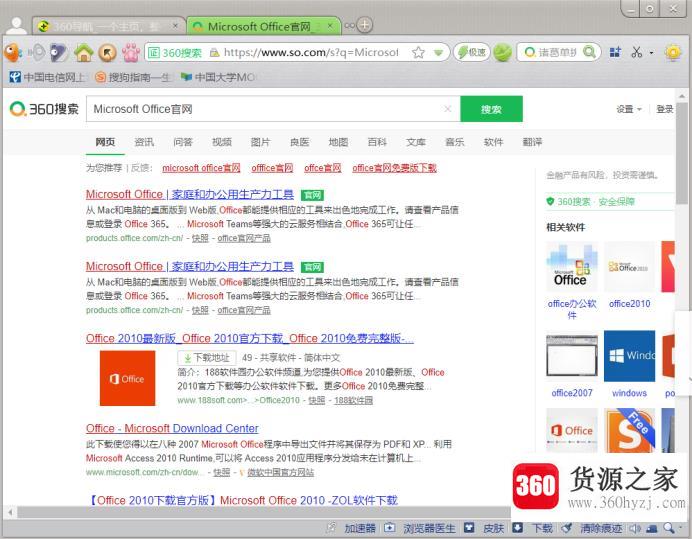This screenshot has width=692, height=539.
Task: Open the 188软件园 source link
Action: click(x=353, y=400)
